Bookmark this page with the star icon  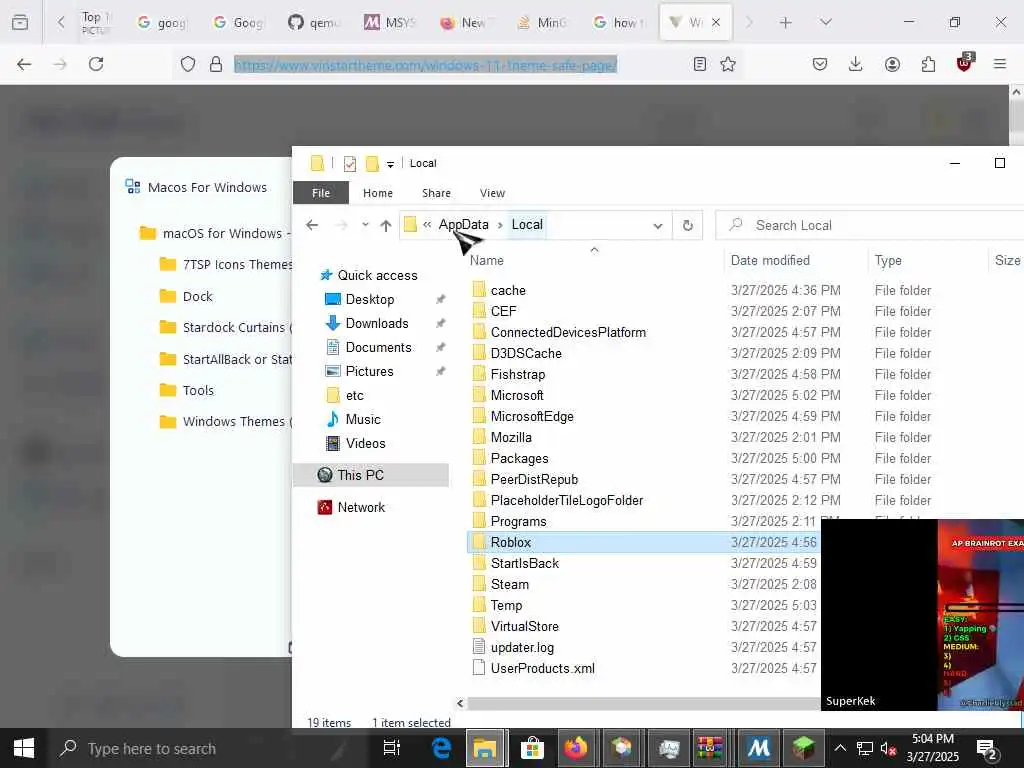tap(728, 64)
